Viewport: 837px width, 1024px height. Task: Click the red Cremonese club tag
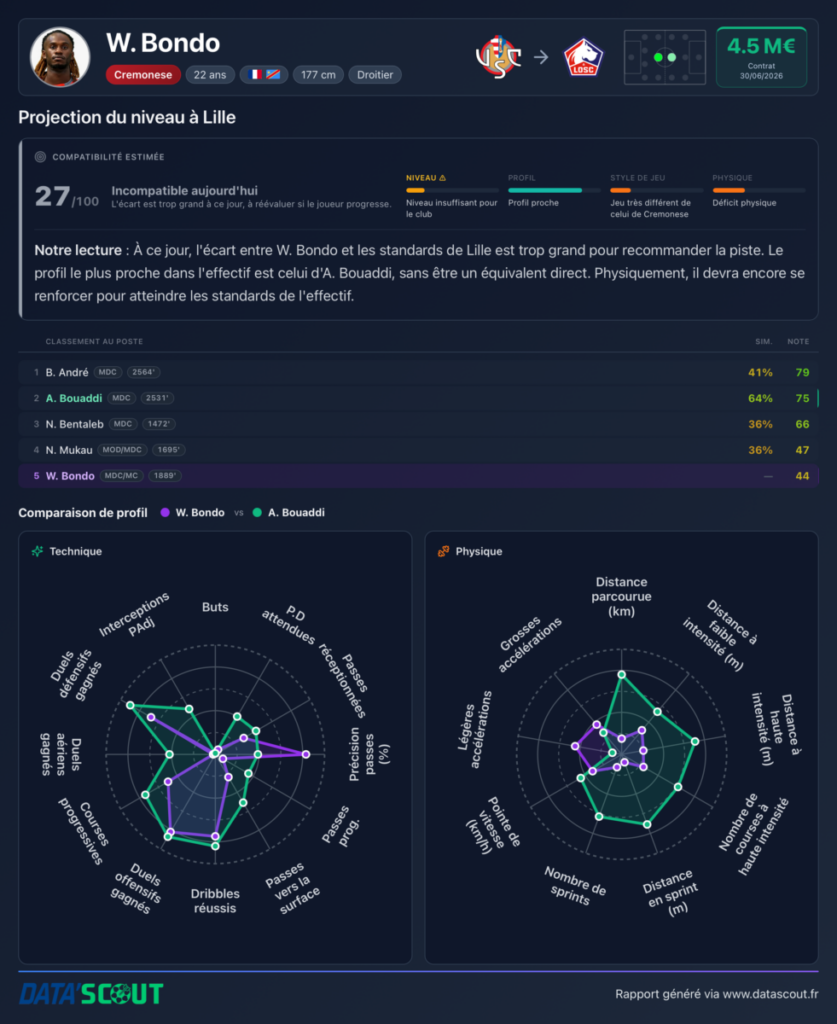[x=143, y=74]
